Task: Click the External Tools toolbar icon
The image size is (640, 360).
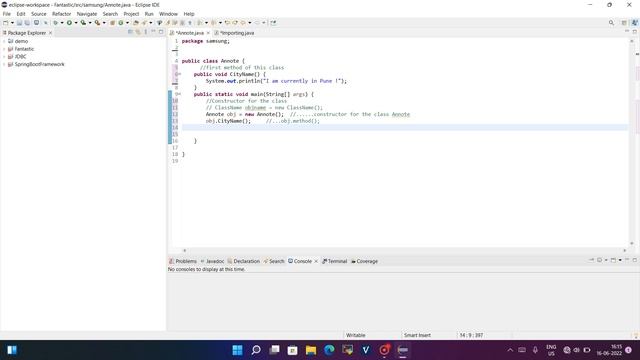Action: coord(97,23)
